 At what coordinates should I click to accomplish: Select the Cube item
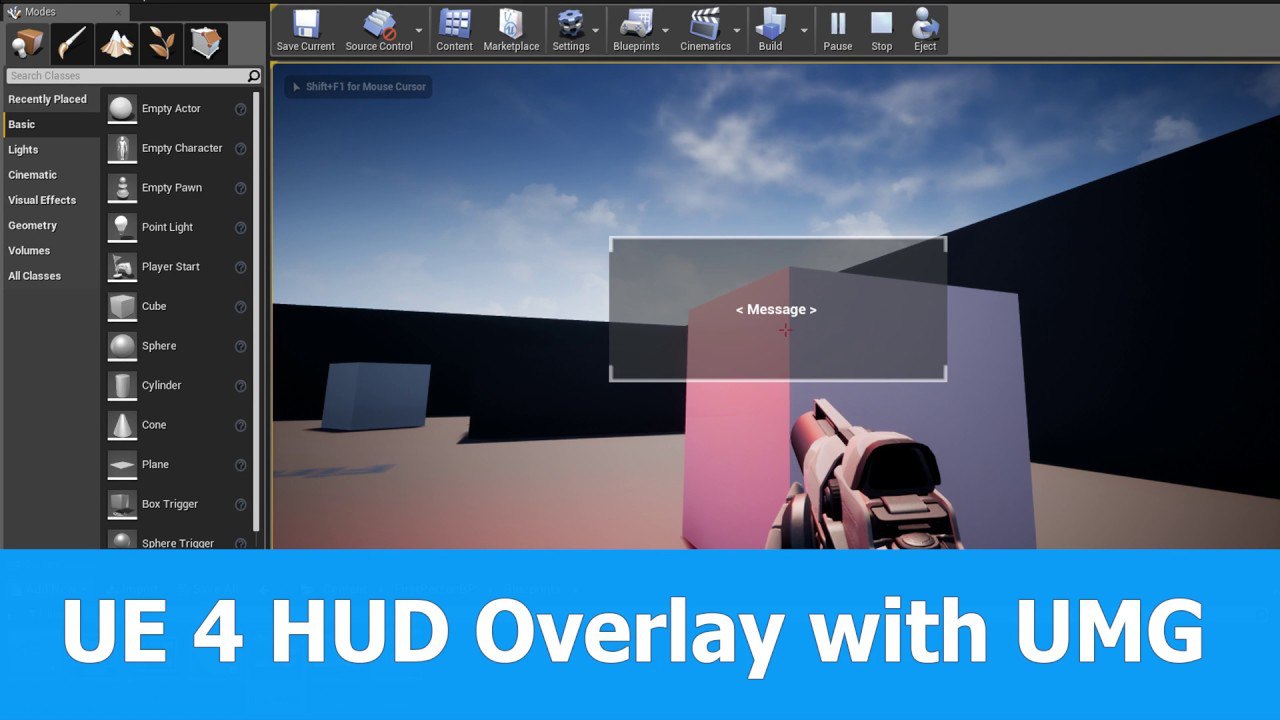click(x=178, y=306)
